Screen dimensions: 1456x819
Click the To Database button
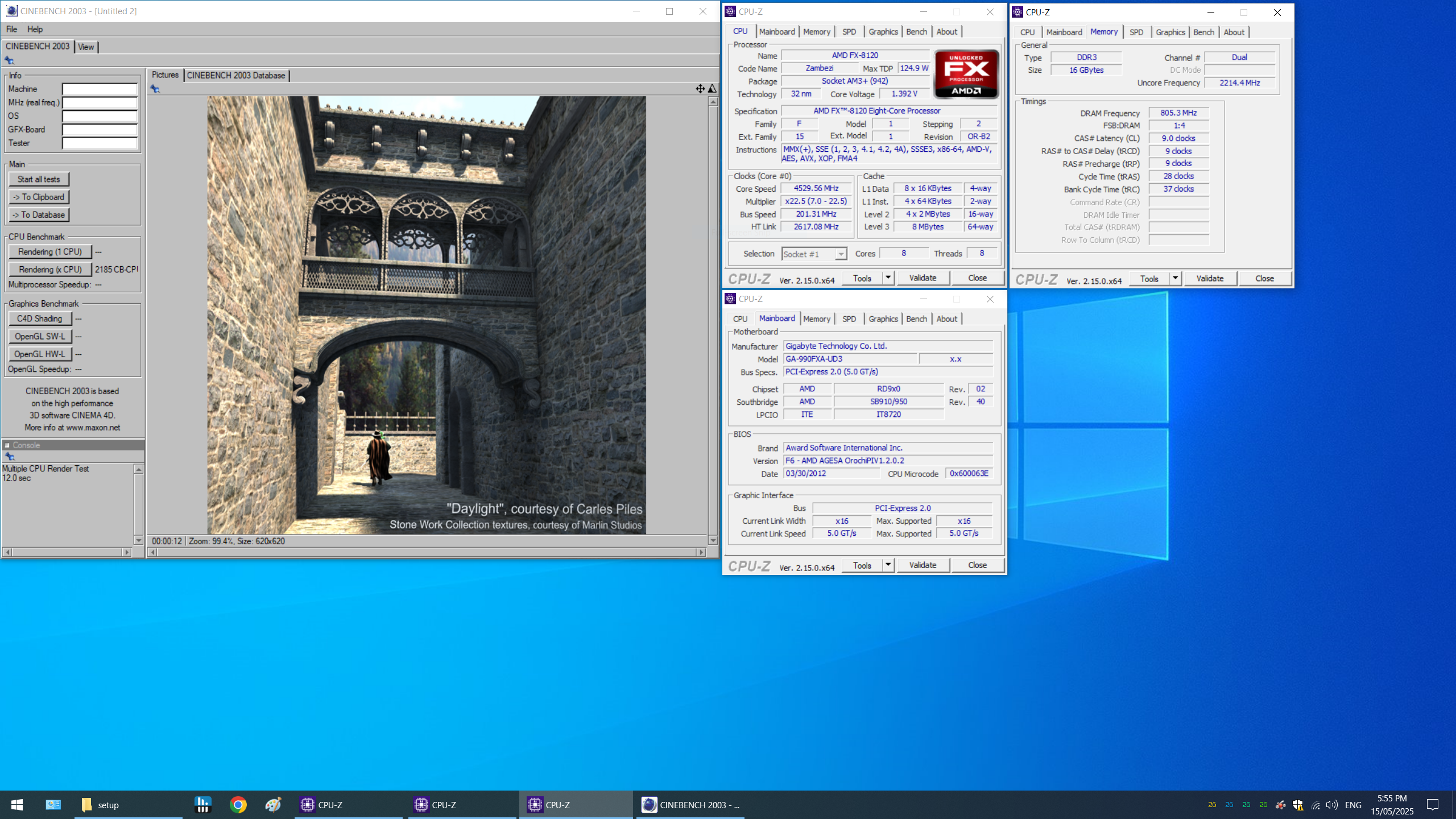coord(39,214)
